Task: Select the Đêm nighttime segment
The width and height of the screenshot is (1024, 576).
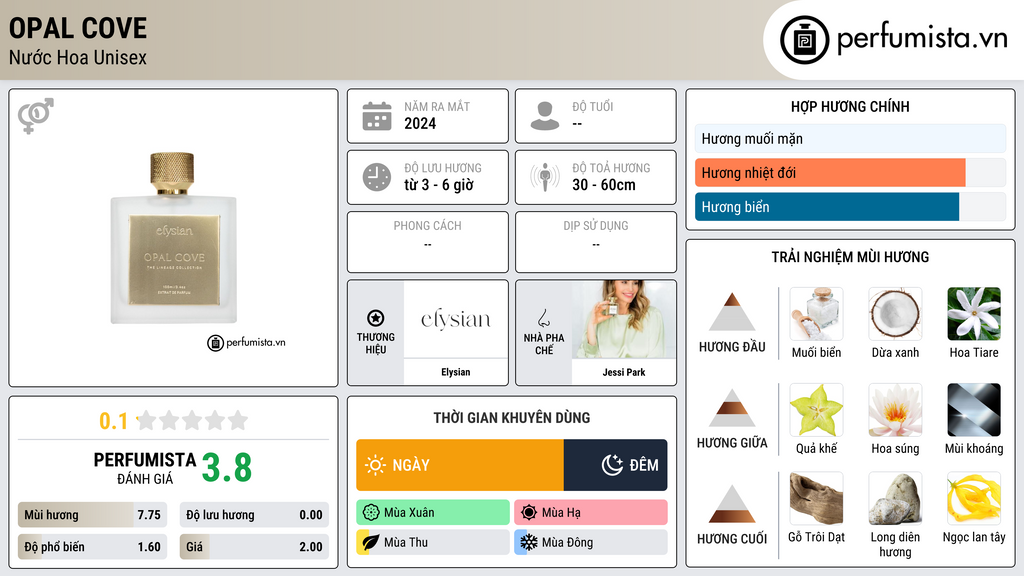Action: tap(615, 465)
